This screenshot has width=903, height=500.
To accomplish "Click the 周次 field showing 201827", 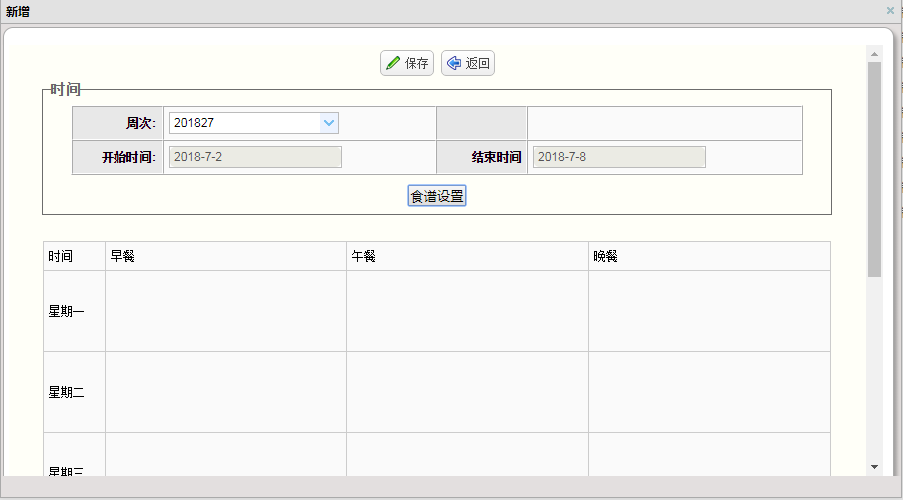I will point(244,123).
